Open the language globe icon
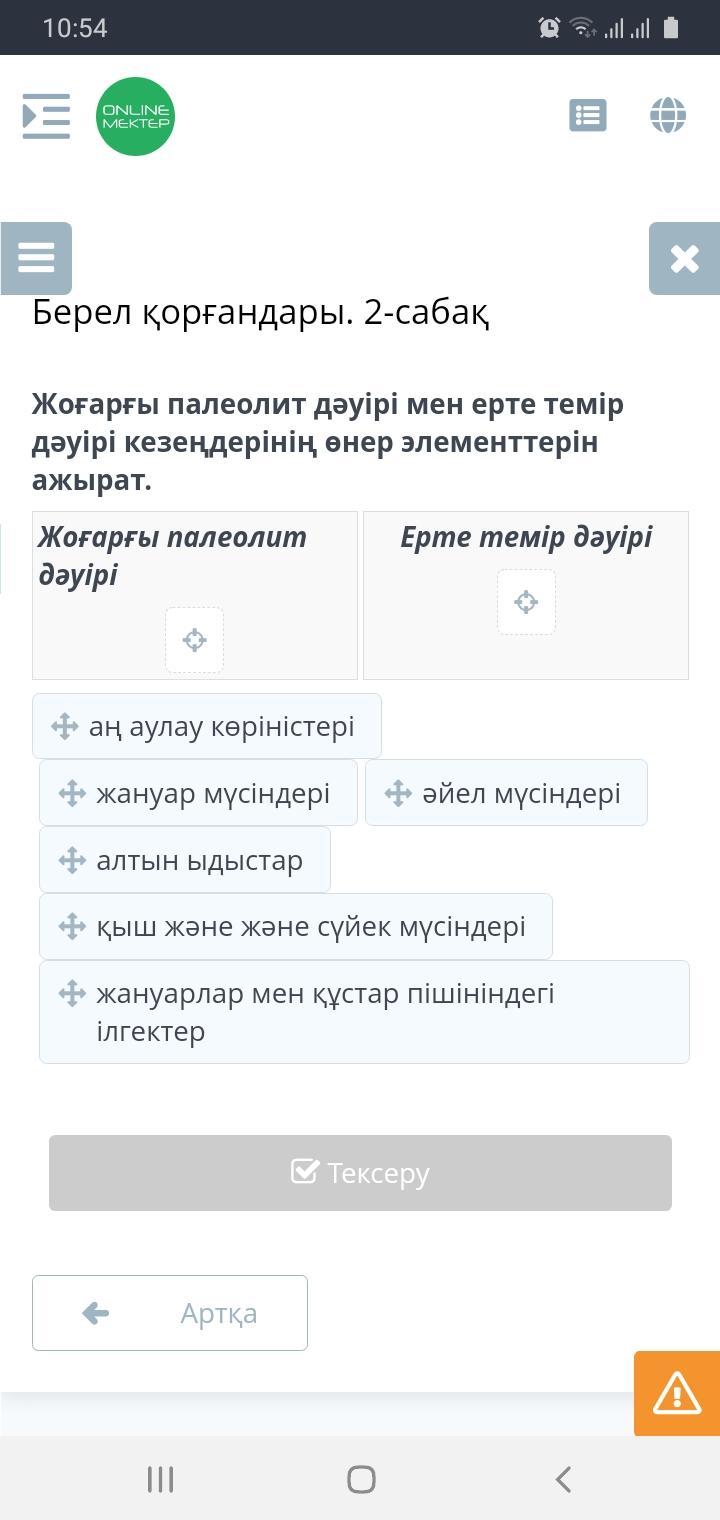The image size is (720, 1520). 668,116
